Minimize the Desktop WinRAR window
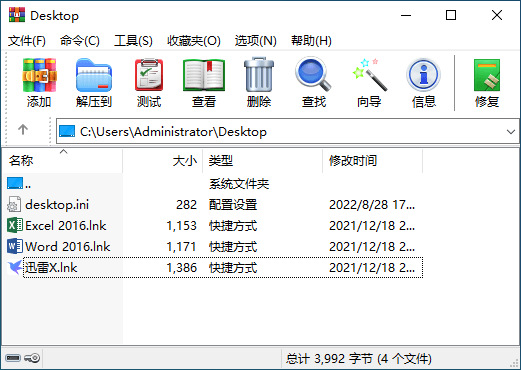This screenshot has width=521, height=370. tap(406, 15)
